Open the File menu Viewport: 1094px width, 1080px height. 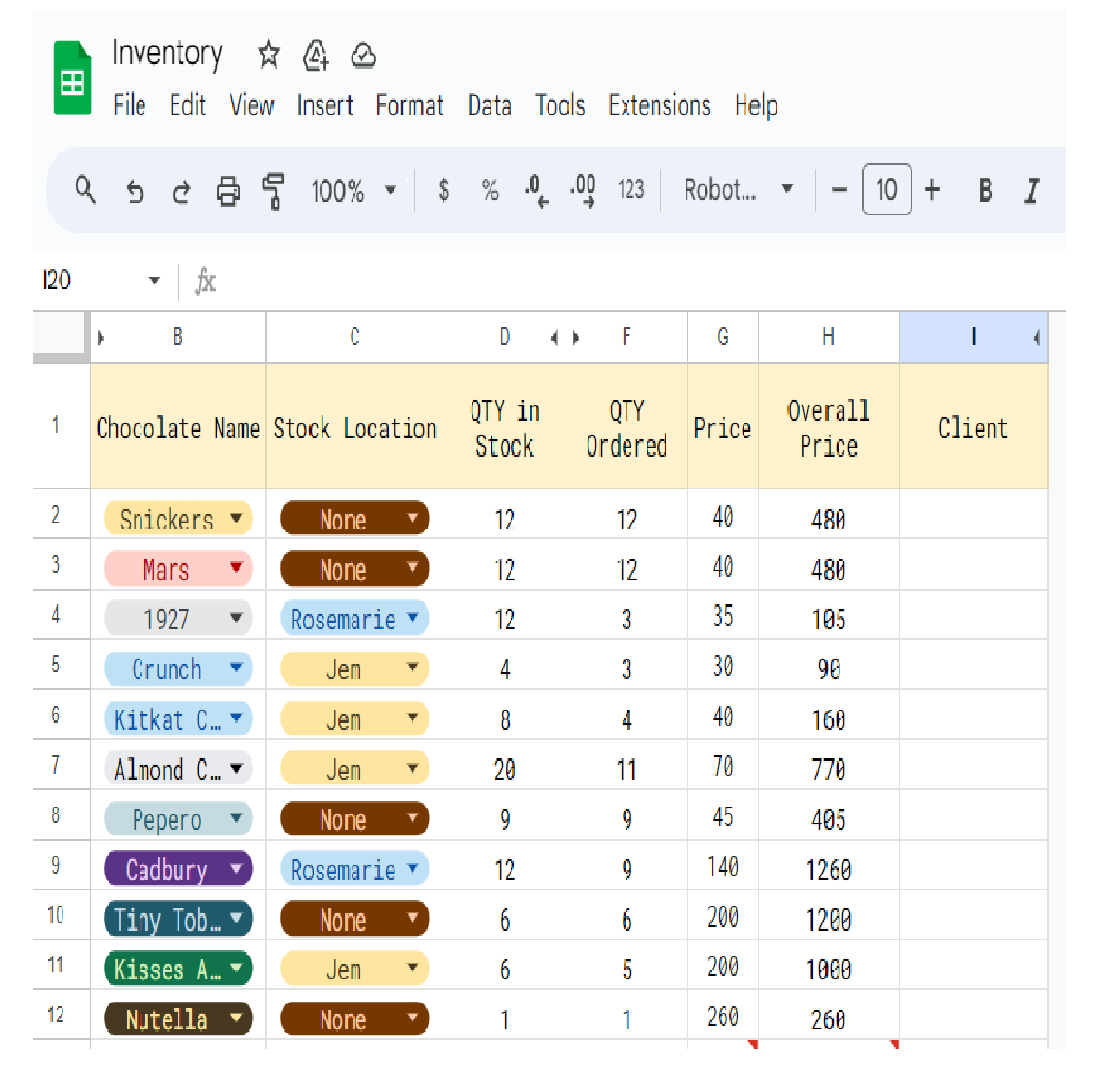129,105
